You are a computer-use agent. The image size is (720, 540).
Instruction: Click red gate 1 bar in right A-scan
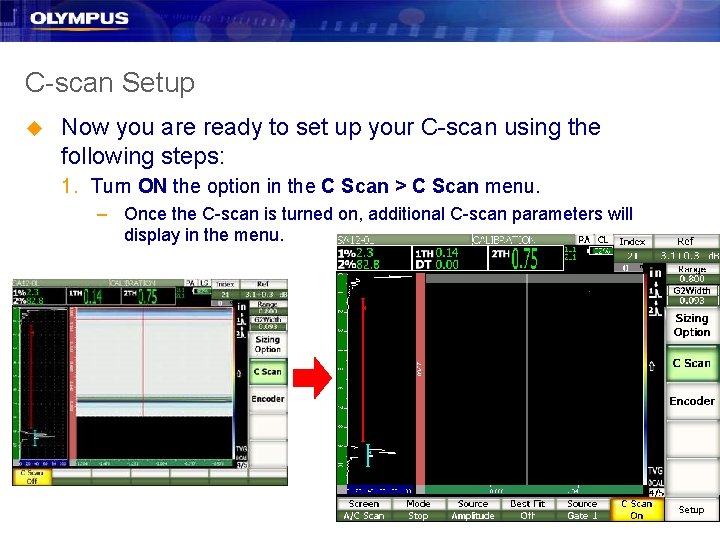pyautogui.click(x=363, y=370)
